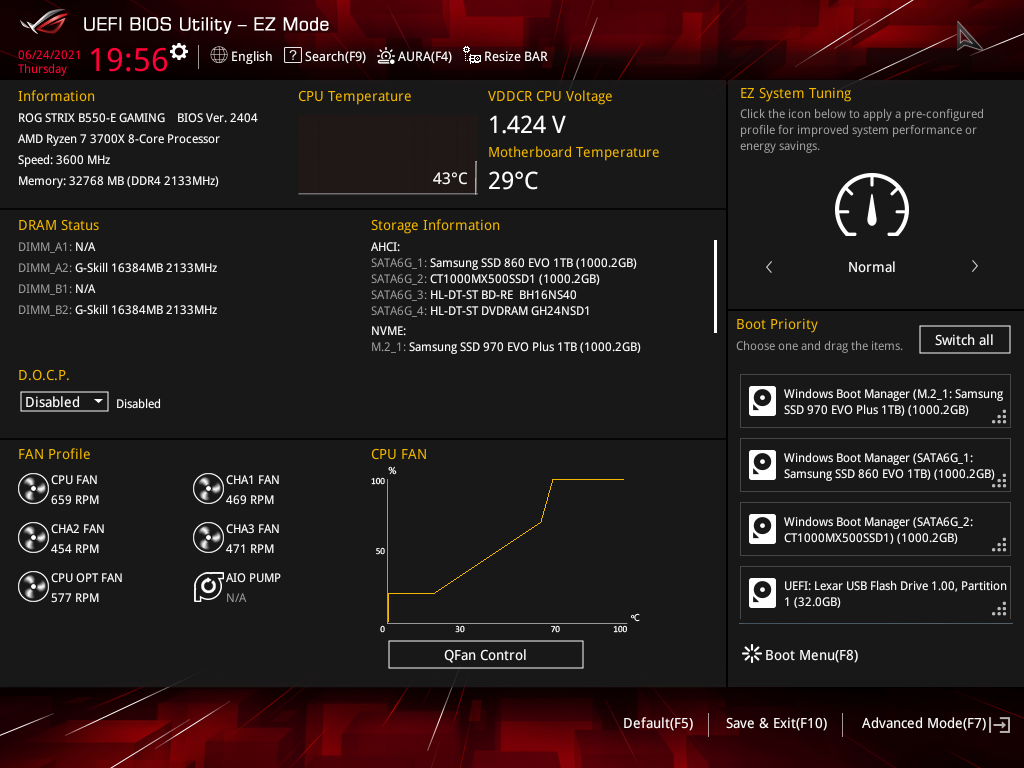Select the CPU FAN spinner icon
The height and width of the screenshot is (768, 1024).
click(x=33, y=489)
